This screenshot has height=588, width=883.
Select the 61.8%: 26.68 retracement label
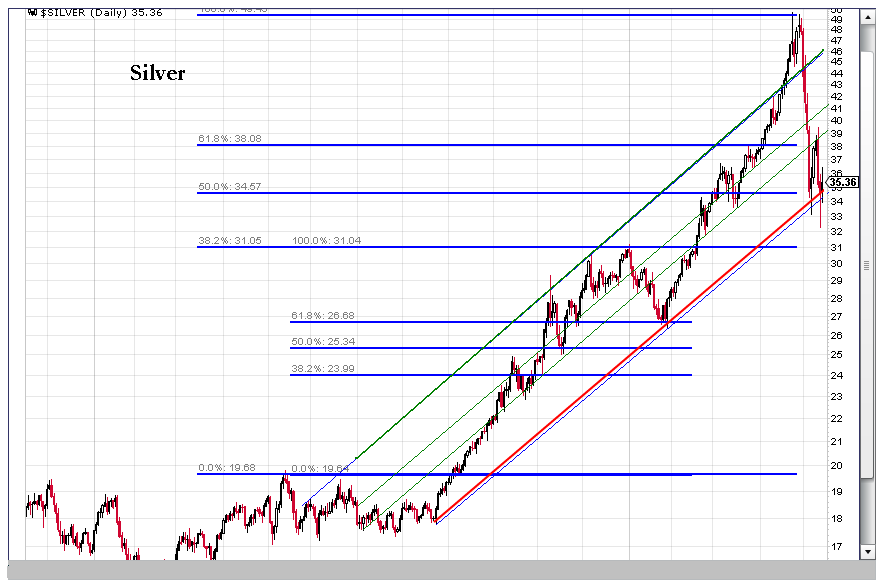[322, 316]
